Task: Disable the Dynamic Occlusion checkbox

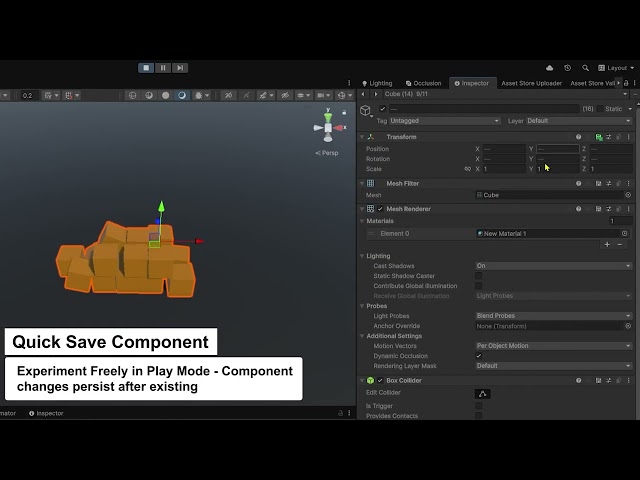Action: 479,356
